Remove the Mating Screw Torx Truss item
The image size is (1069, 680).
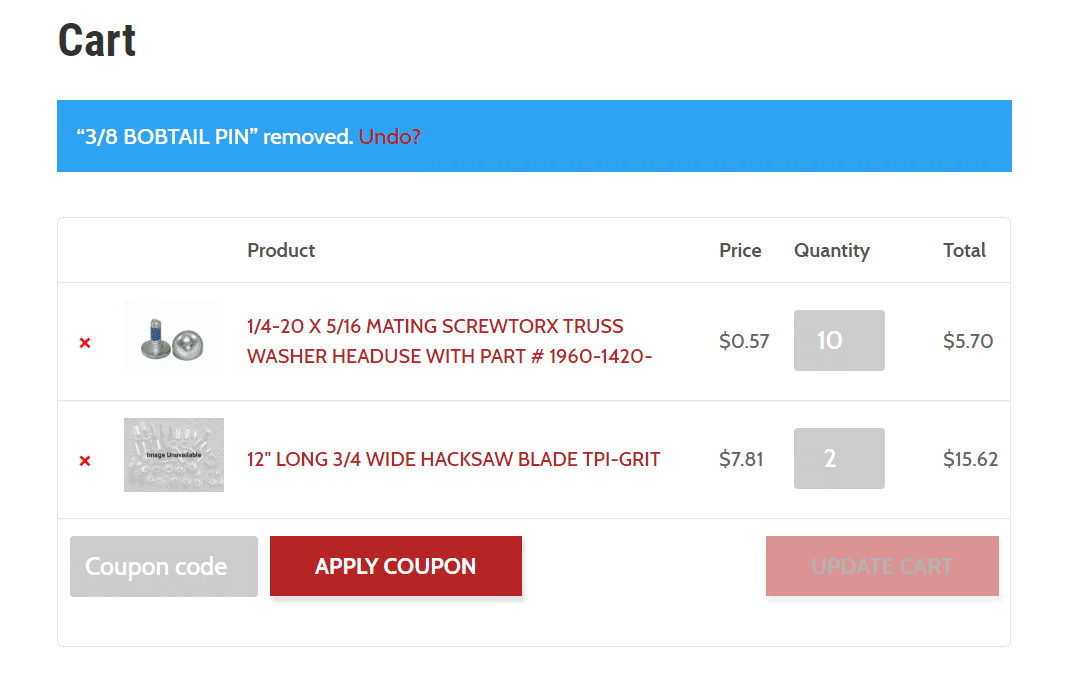click(85, 342)
